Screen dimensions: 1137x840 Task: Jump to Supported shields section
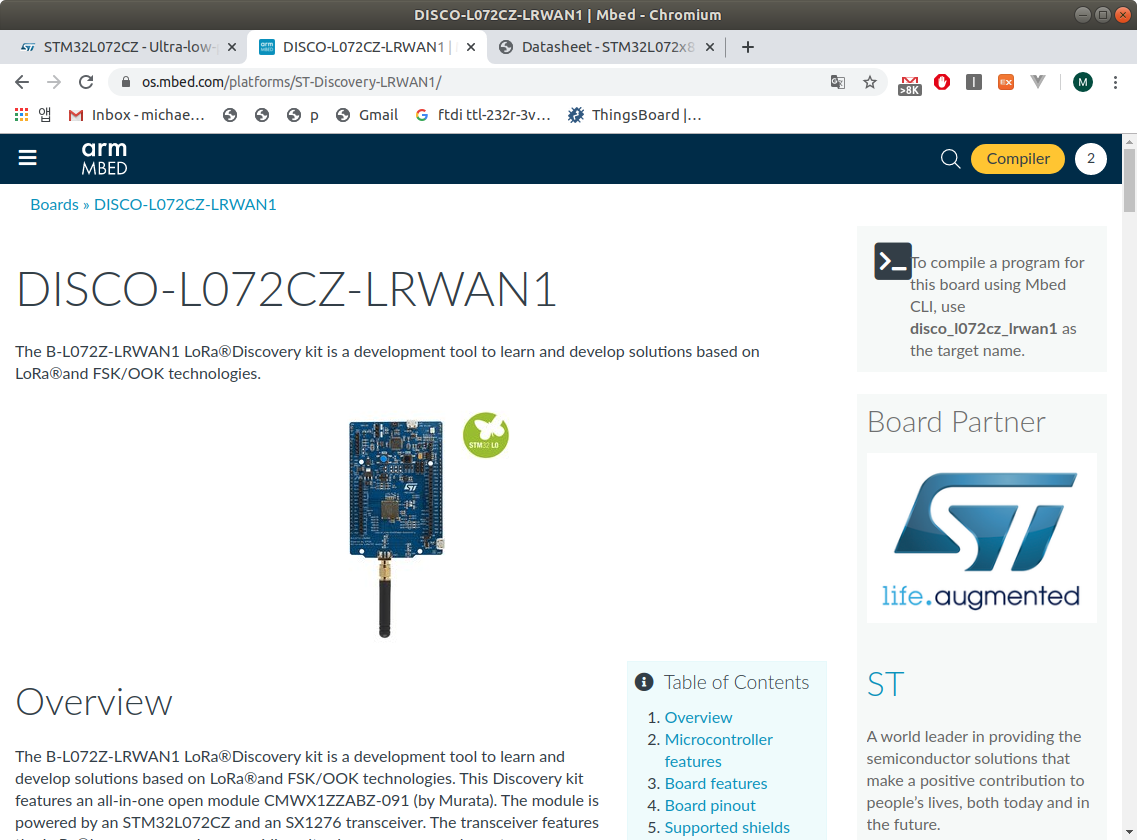[727, 828]
